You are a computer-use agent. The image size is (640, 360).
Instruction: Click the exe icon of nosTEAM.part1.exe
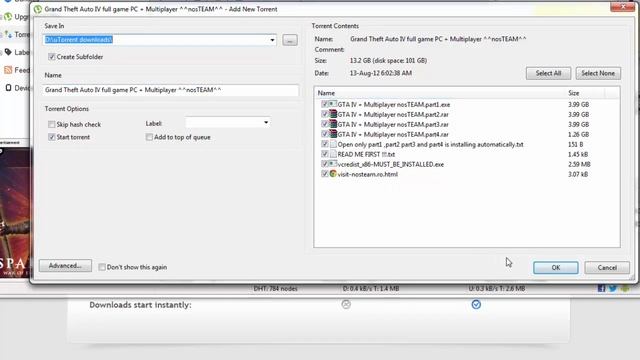coord(333,104)
